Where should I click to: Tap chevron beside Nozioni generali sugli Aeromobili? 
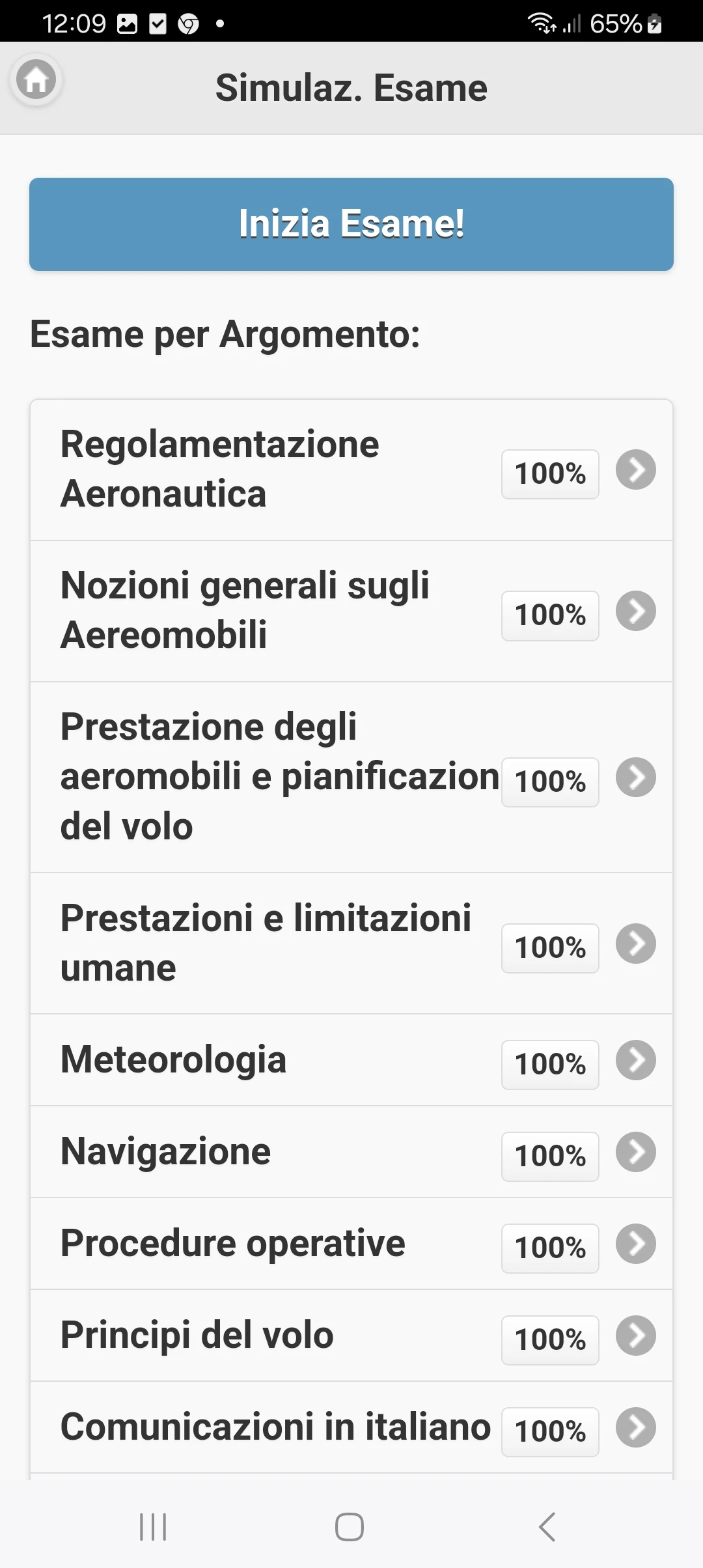pyautogui.click(x=635, y=611)
